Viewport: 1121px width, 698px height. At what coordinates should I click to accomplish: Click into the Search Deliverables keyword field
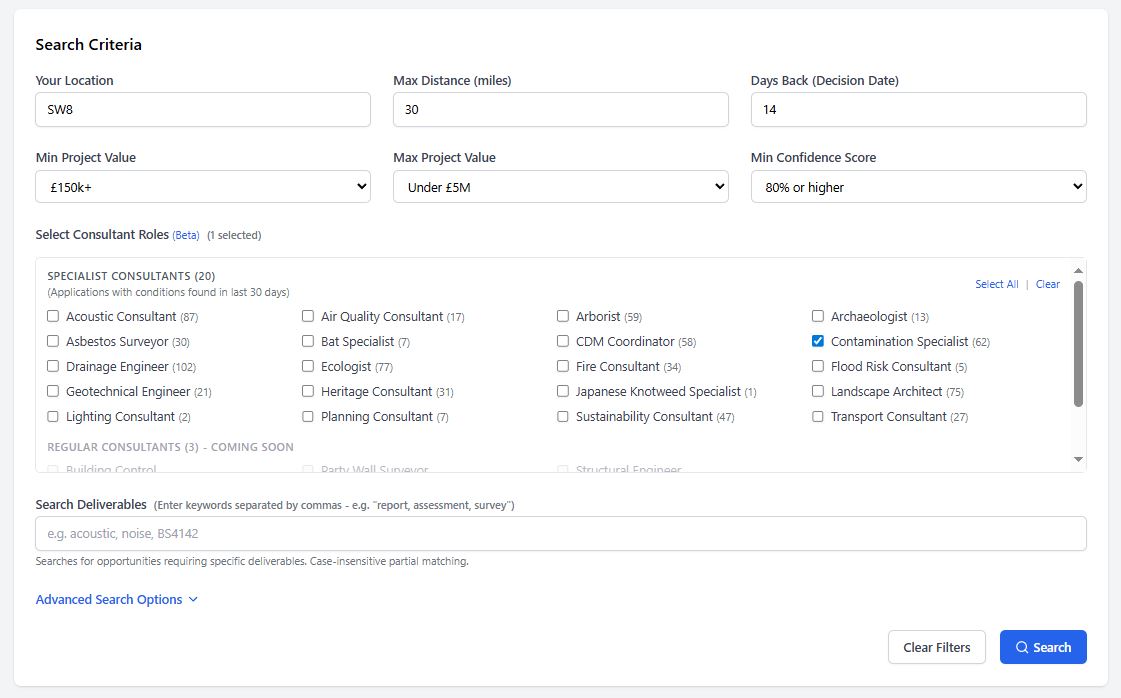560,534
